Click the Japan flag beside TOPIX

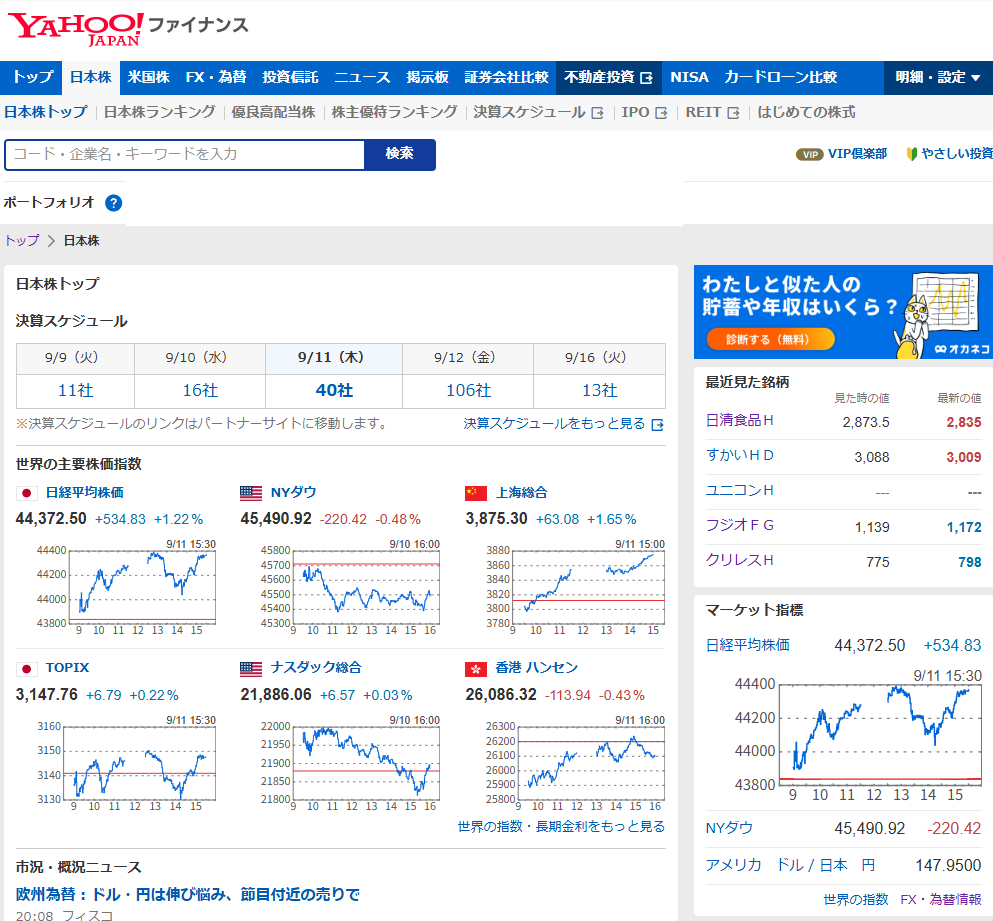click(x=27, y=668)
